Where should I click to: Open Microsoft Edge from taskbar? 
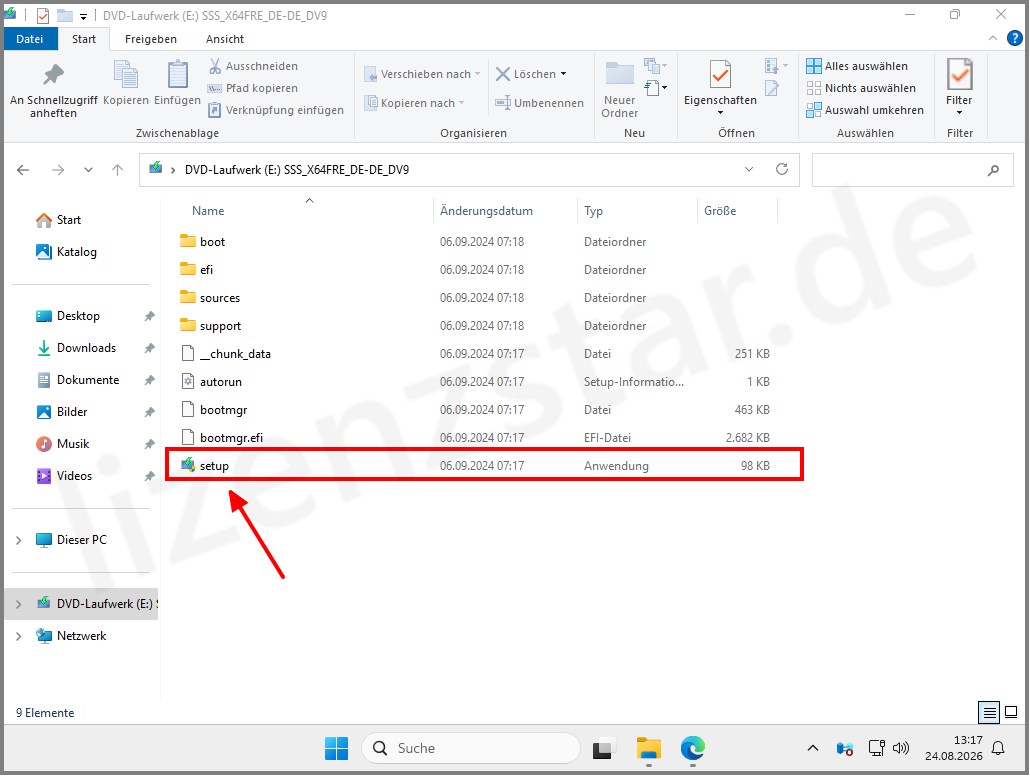(692, 748)
